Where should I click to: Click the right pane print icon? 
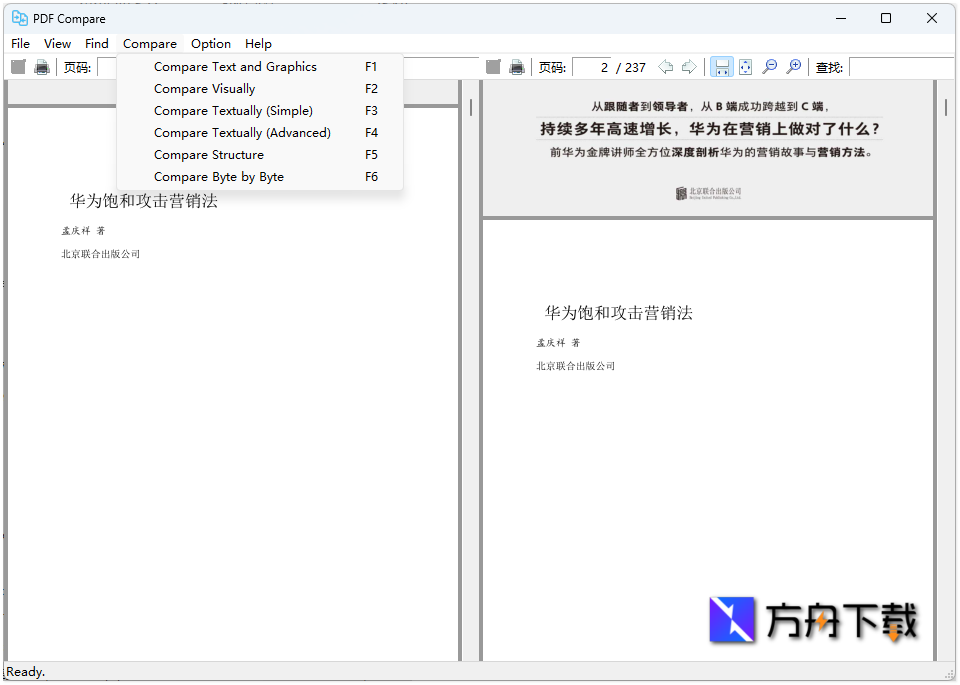tap(517, 67)
